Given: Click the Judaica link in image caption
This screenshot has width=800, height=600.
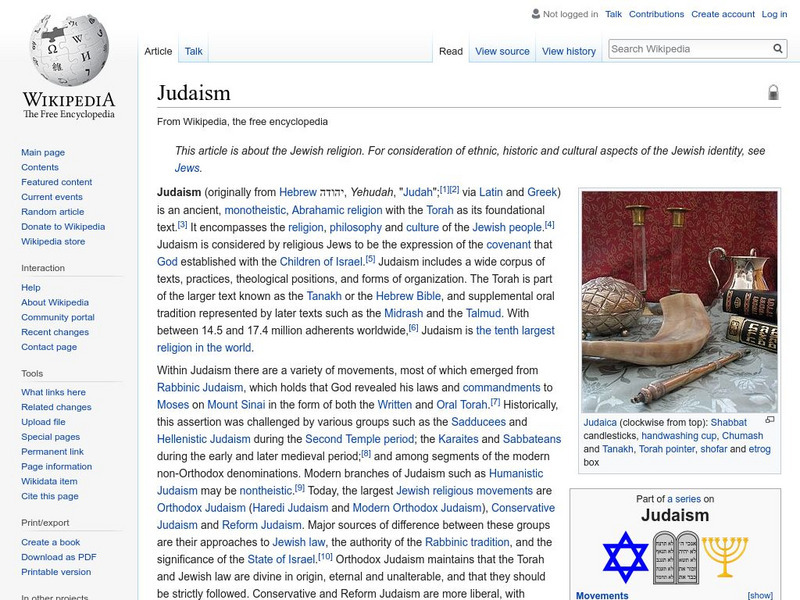Looking at the screenshot, I should tap(600, 422).
